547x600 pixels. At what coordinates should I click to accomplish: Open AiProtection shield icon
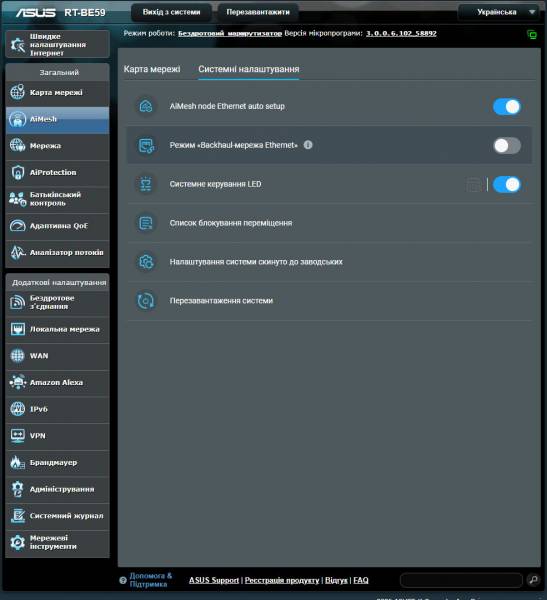click(17, 172)
